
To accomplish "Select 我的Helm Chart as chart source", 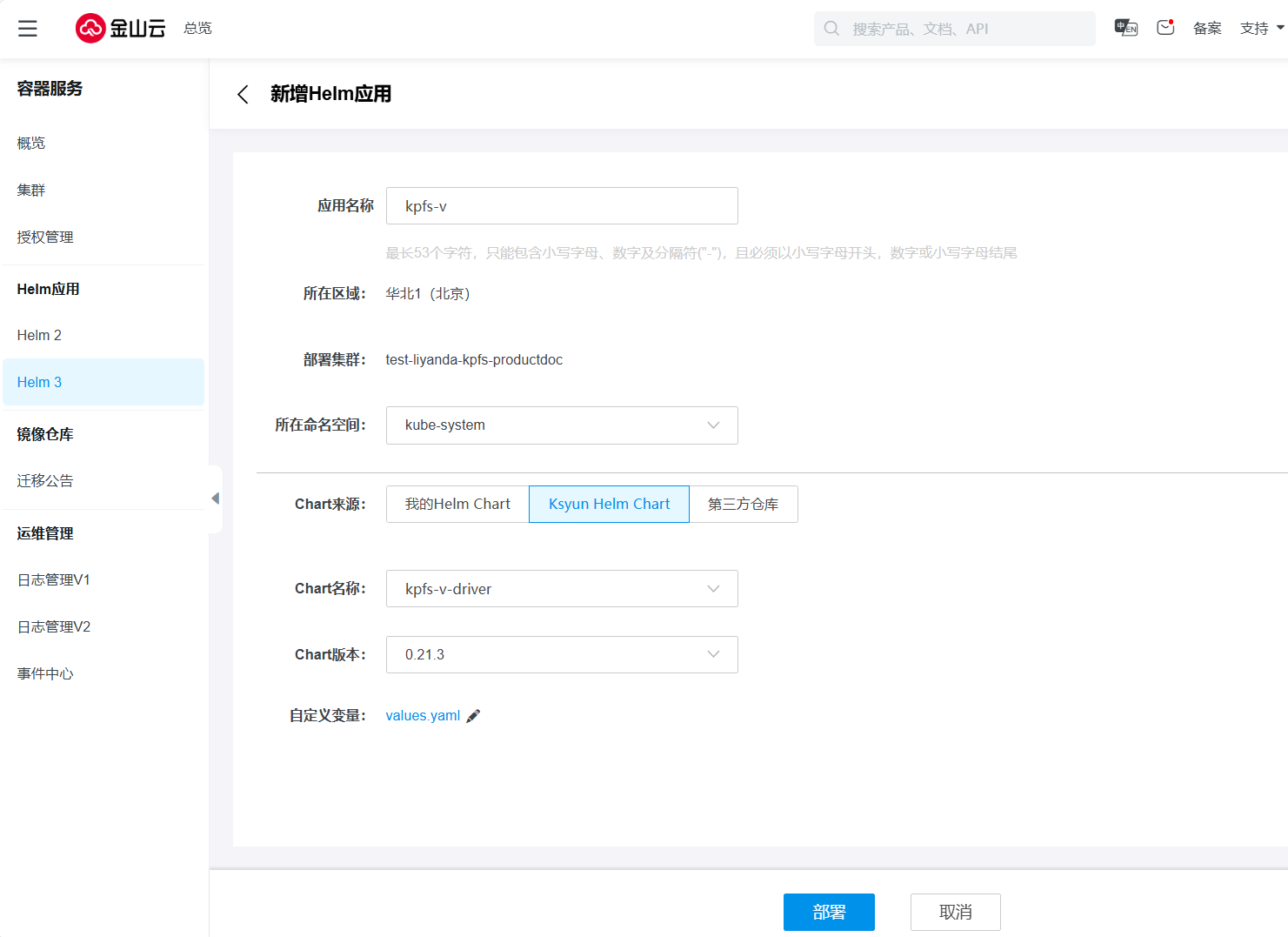I will pyautogui.click(x=457, y=505).
